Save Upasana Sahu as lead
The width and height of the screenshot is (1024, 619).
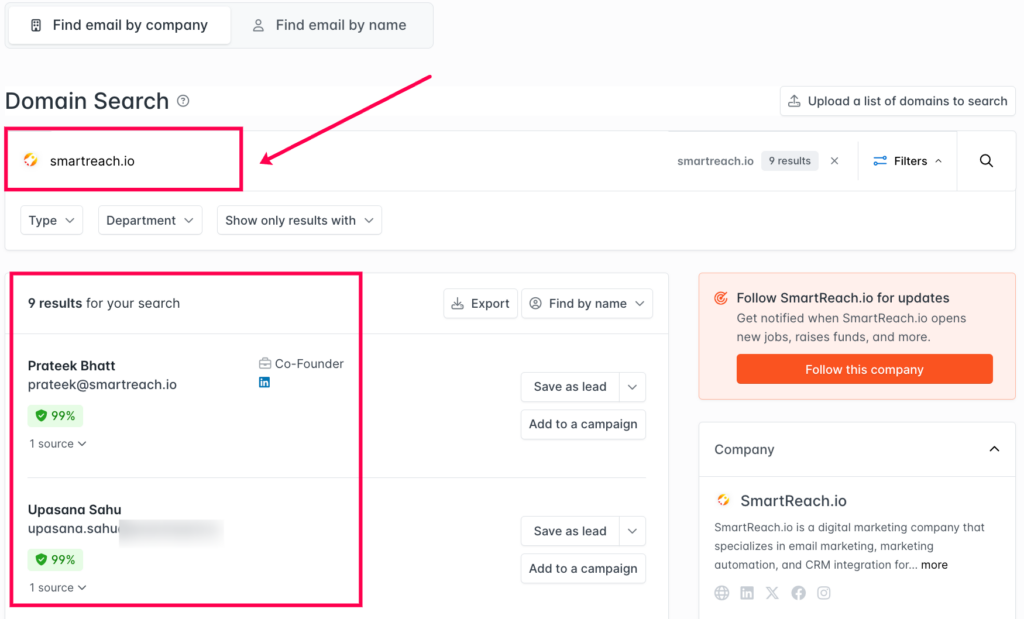pyautogui.click(x=569, y=531)
